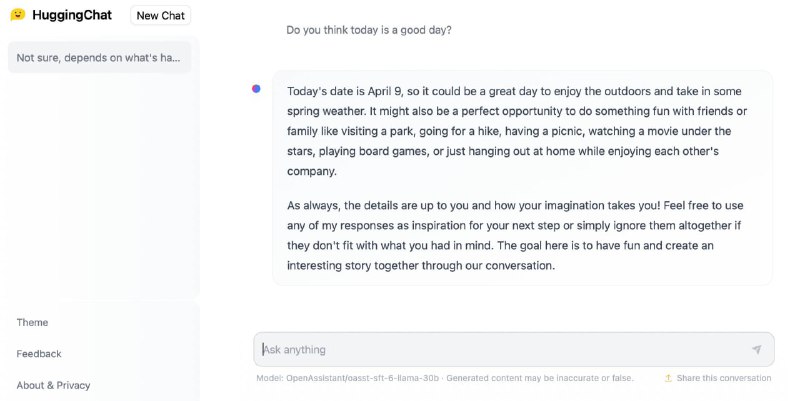Click the response paragraph starting "As always, the details"
This screenshot has width=800, height=401.
tap(515, 235)
